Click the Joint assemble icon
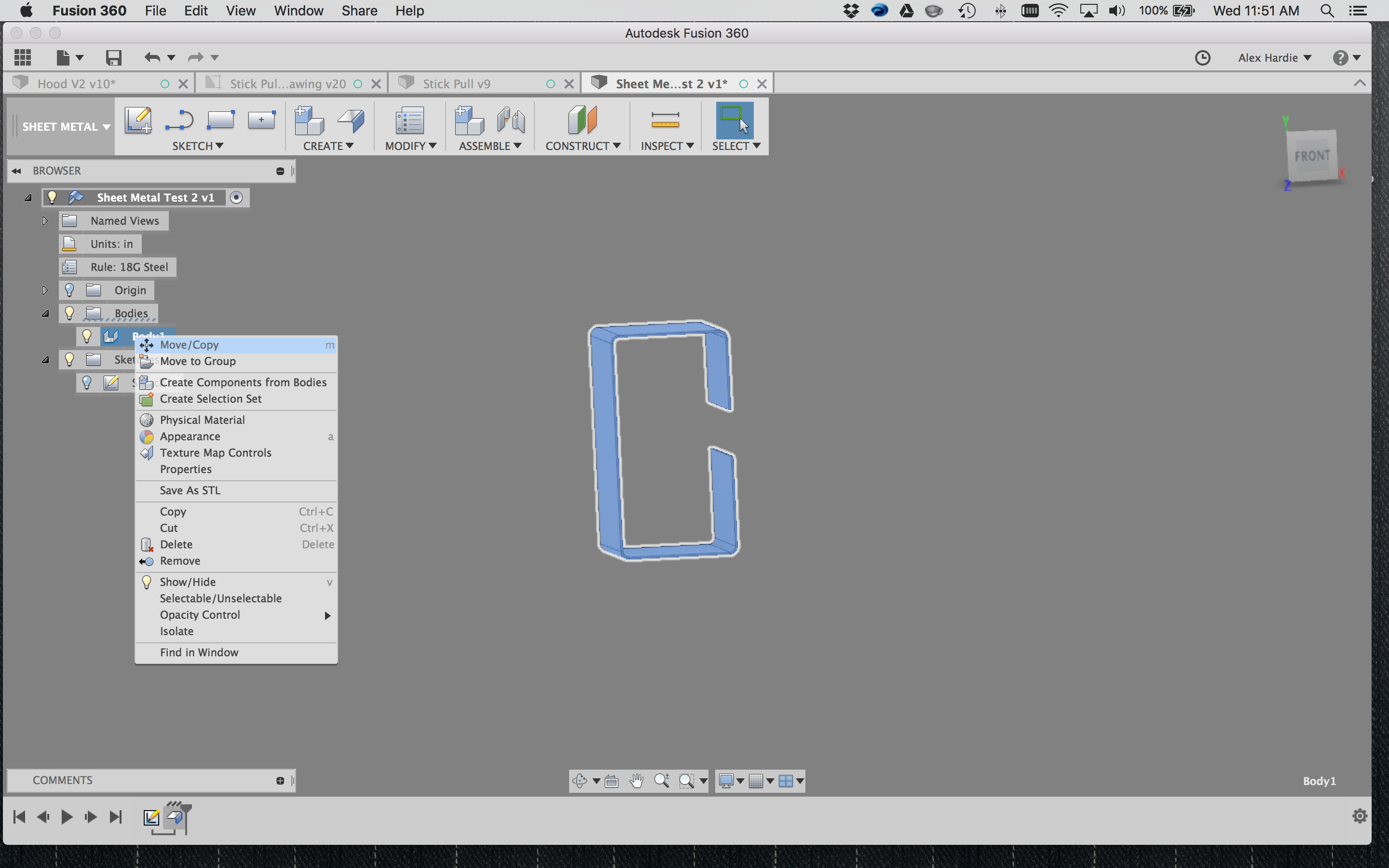The height and width of the screenshot is (868, 1389). click(511, 120)
